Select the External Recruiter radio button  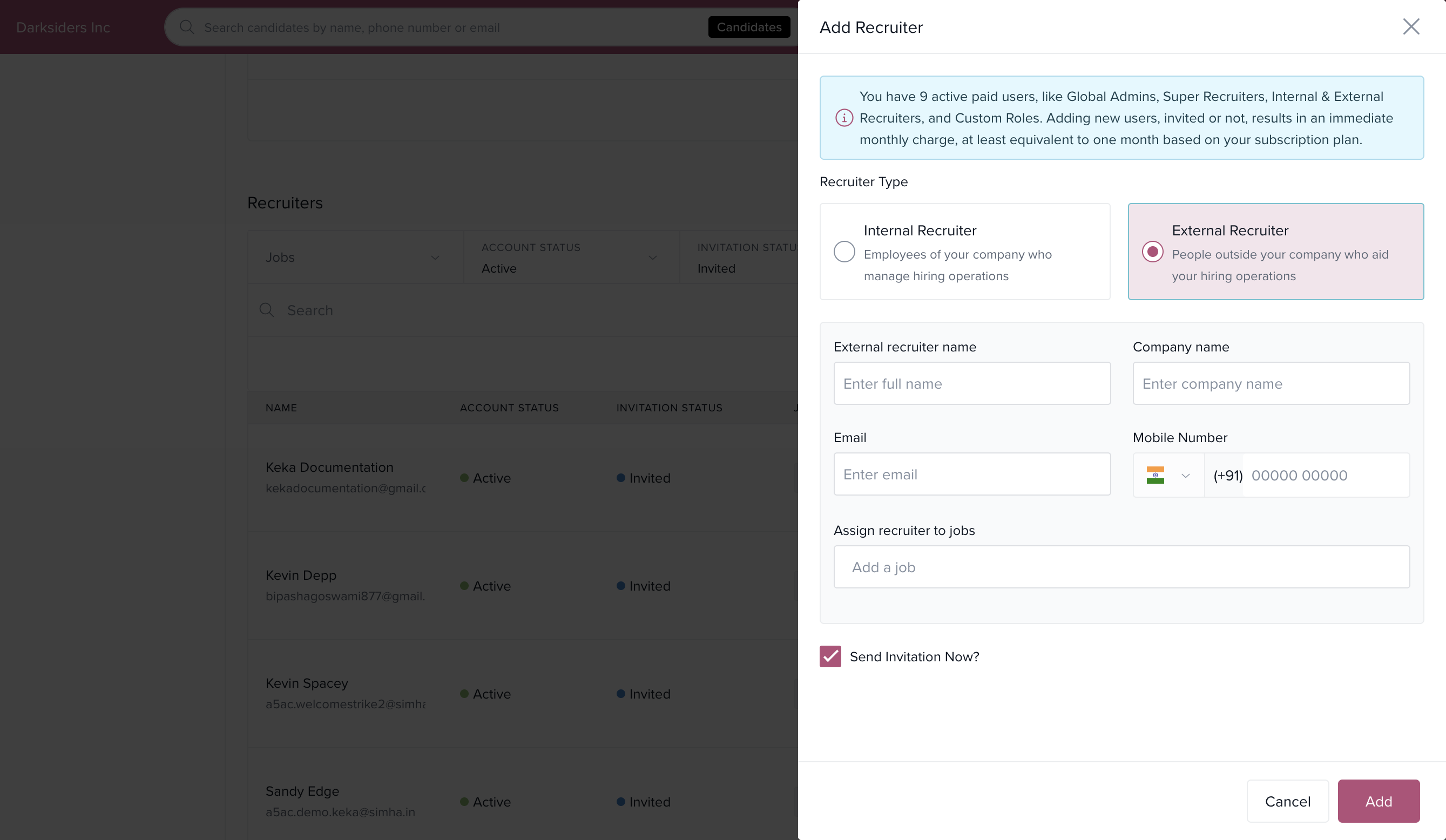point(1152,252)
